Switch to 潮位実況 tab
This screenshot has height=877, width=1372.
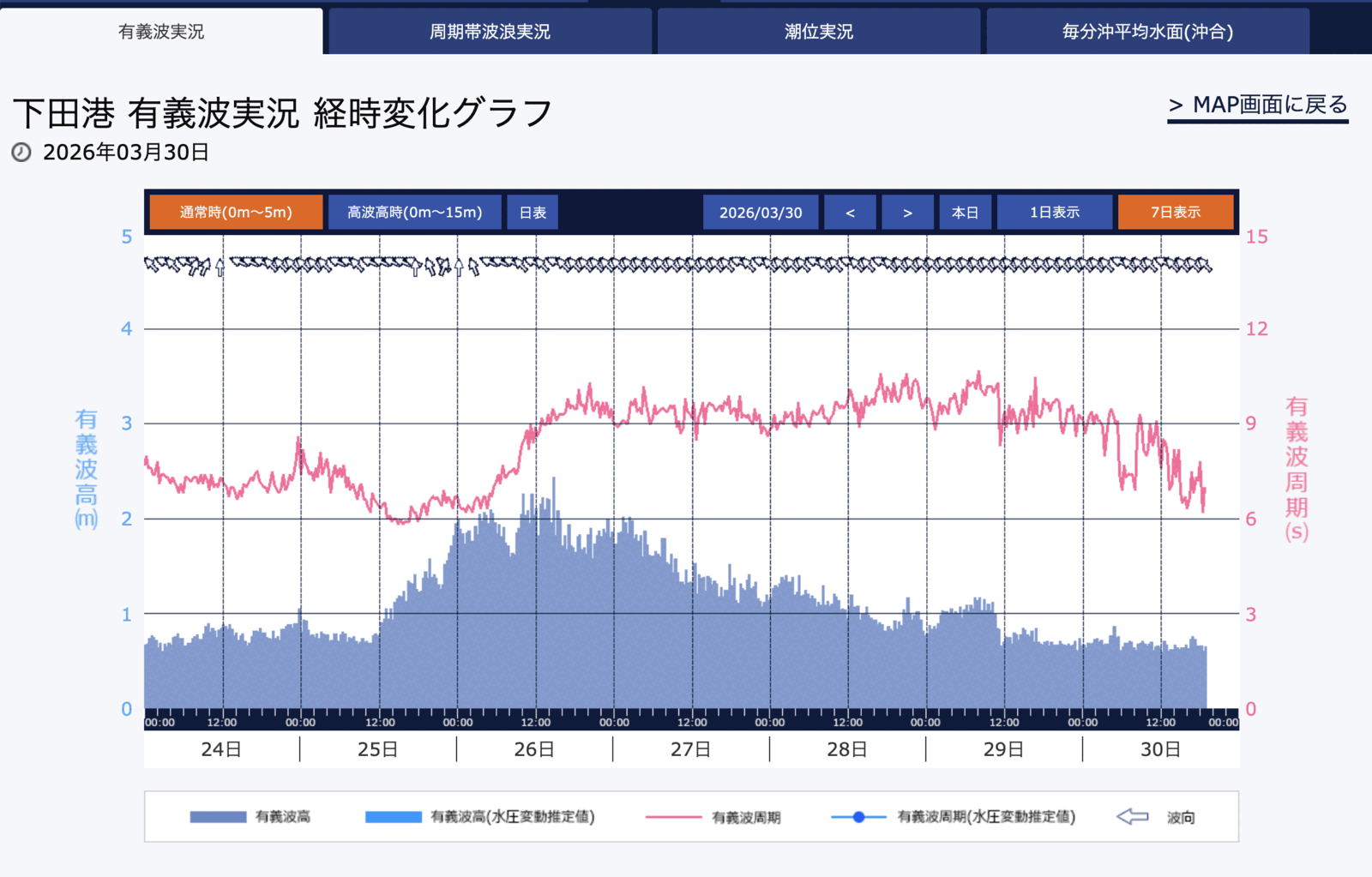click(819, 32)
